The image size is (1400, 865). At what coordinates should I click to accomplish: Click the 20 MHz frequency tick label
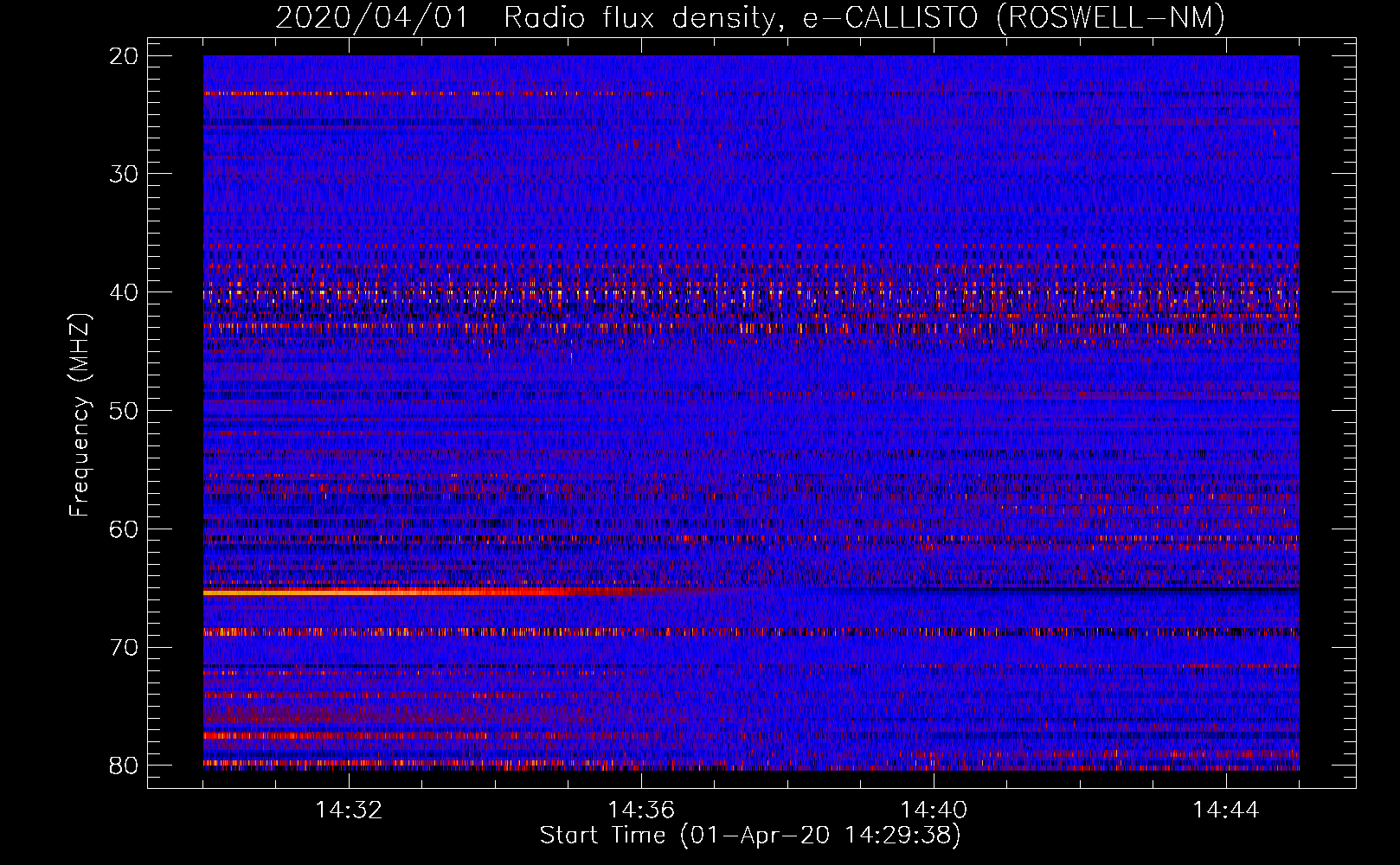tap(125, 56)
